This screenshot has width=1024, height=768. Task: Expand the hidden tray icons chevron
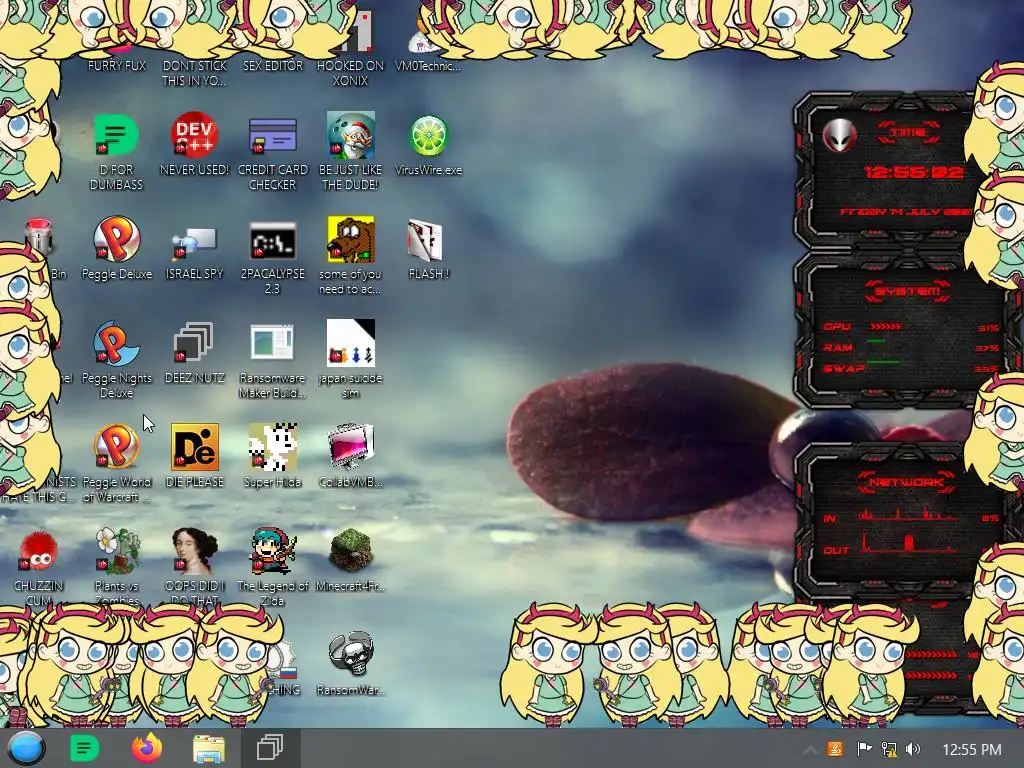point(809,749)
